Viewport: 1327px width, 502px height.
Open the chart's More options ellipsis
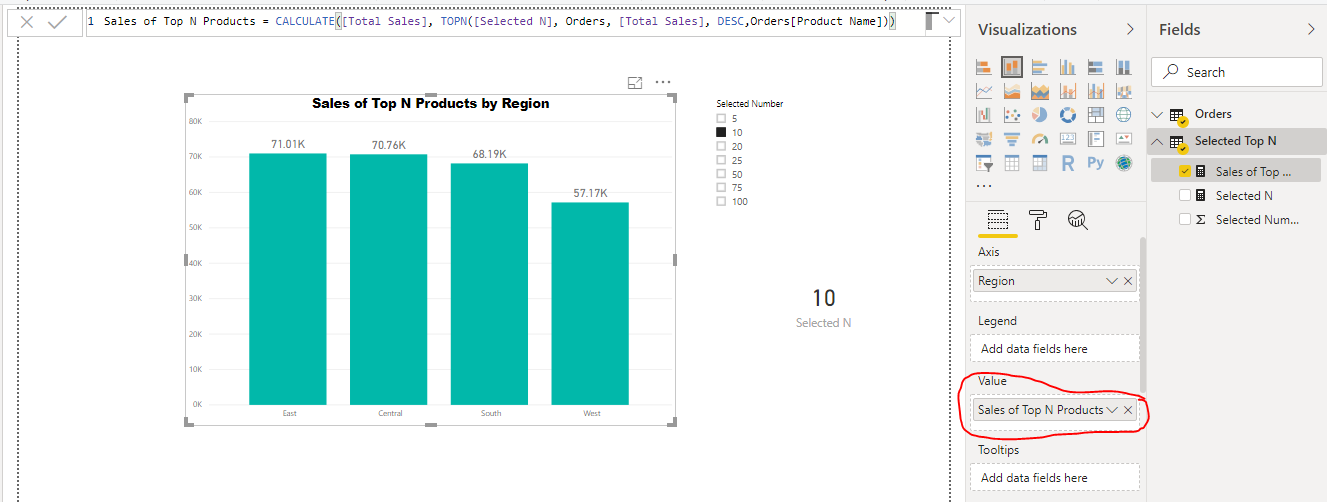(663, 82)
